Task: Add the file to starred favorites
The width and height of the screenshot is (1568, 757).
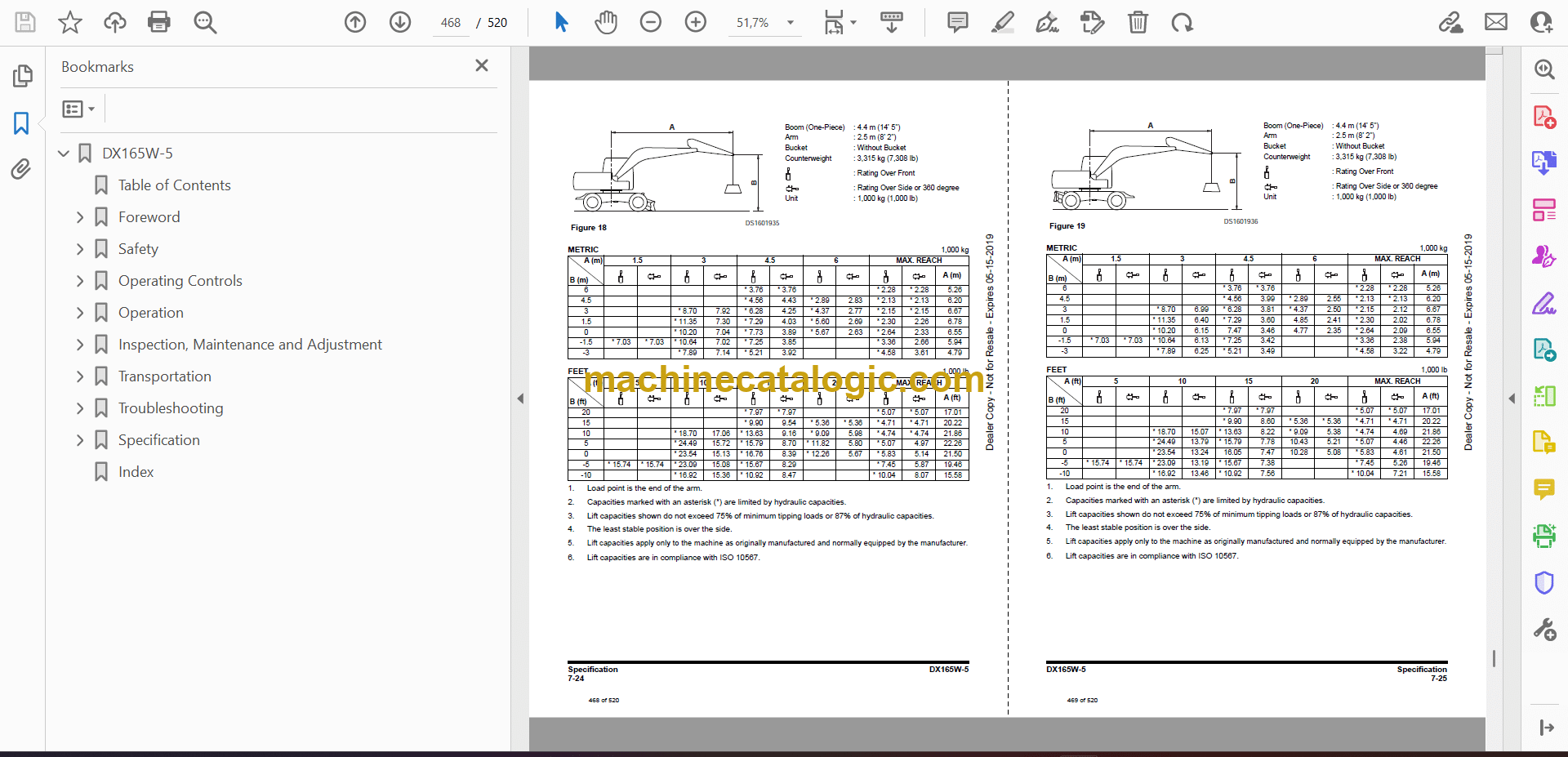Action: pos(70,22)
